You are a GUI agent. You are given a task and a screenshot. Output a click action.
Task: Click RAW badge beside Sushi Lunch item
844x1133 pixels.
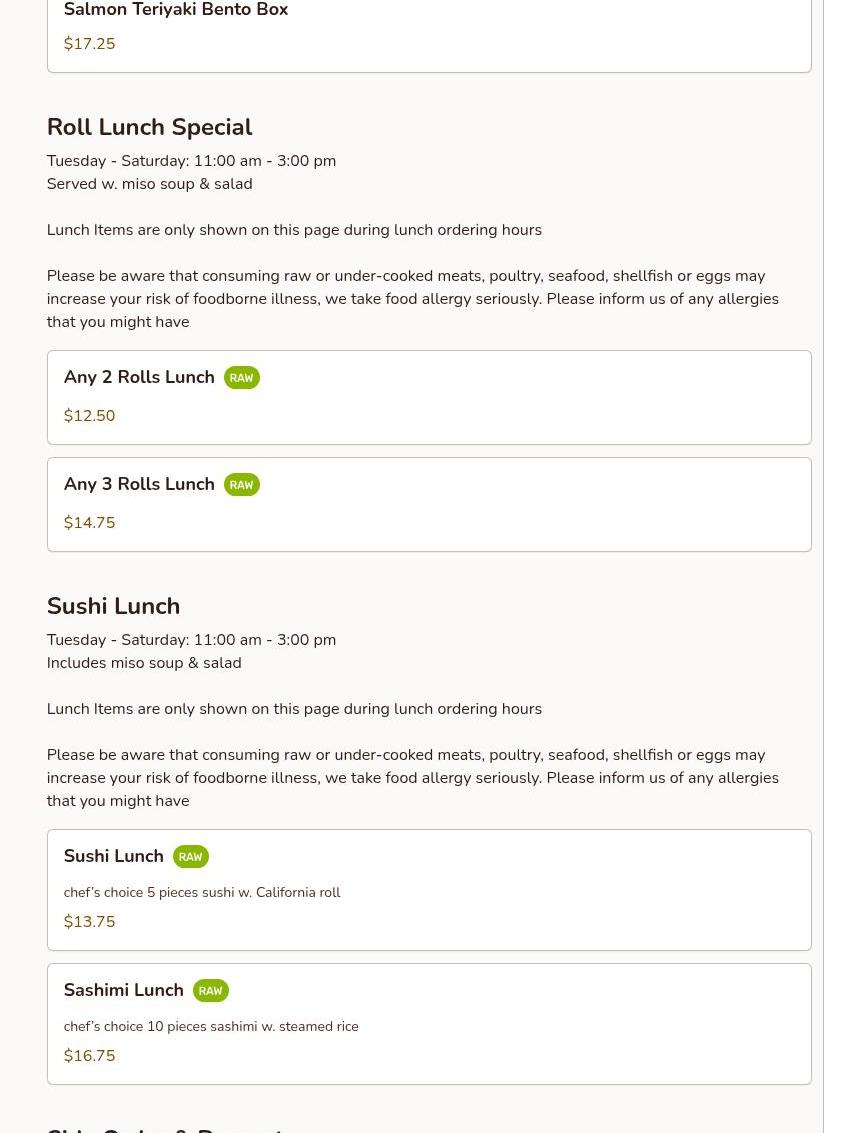[190, 857]
